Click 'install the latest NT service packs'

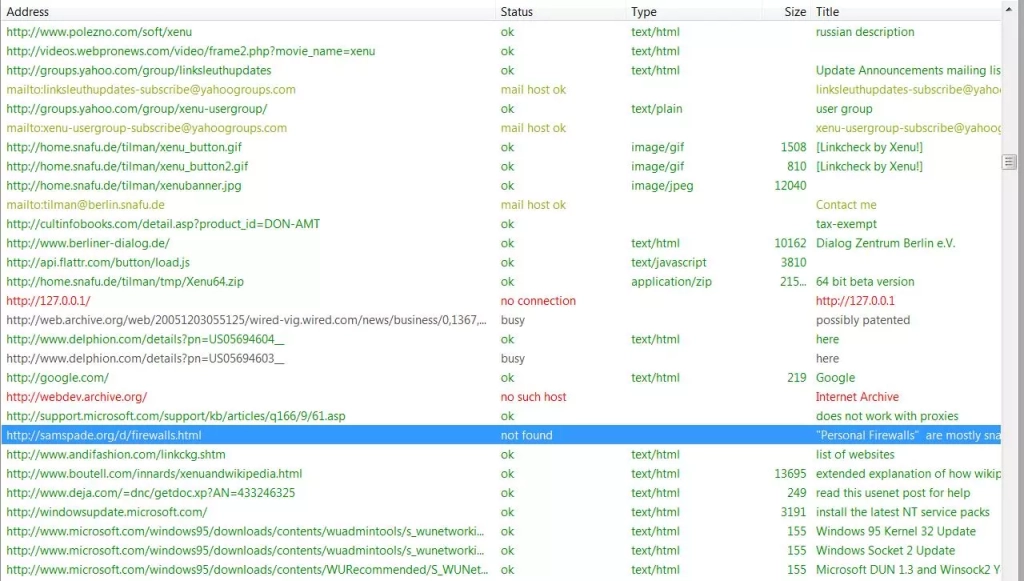(x=903, y=512)
